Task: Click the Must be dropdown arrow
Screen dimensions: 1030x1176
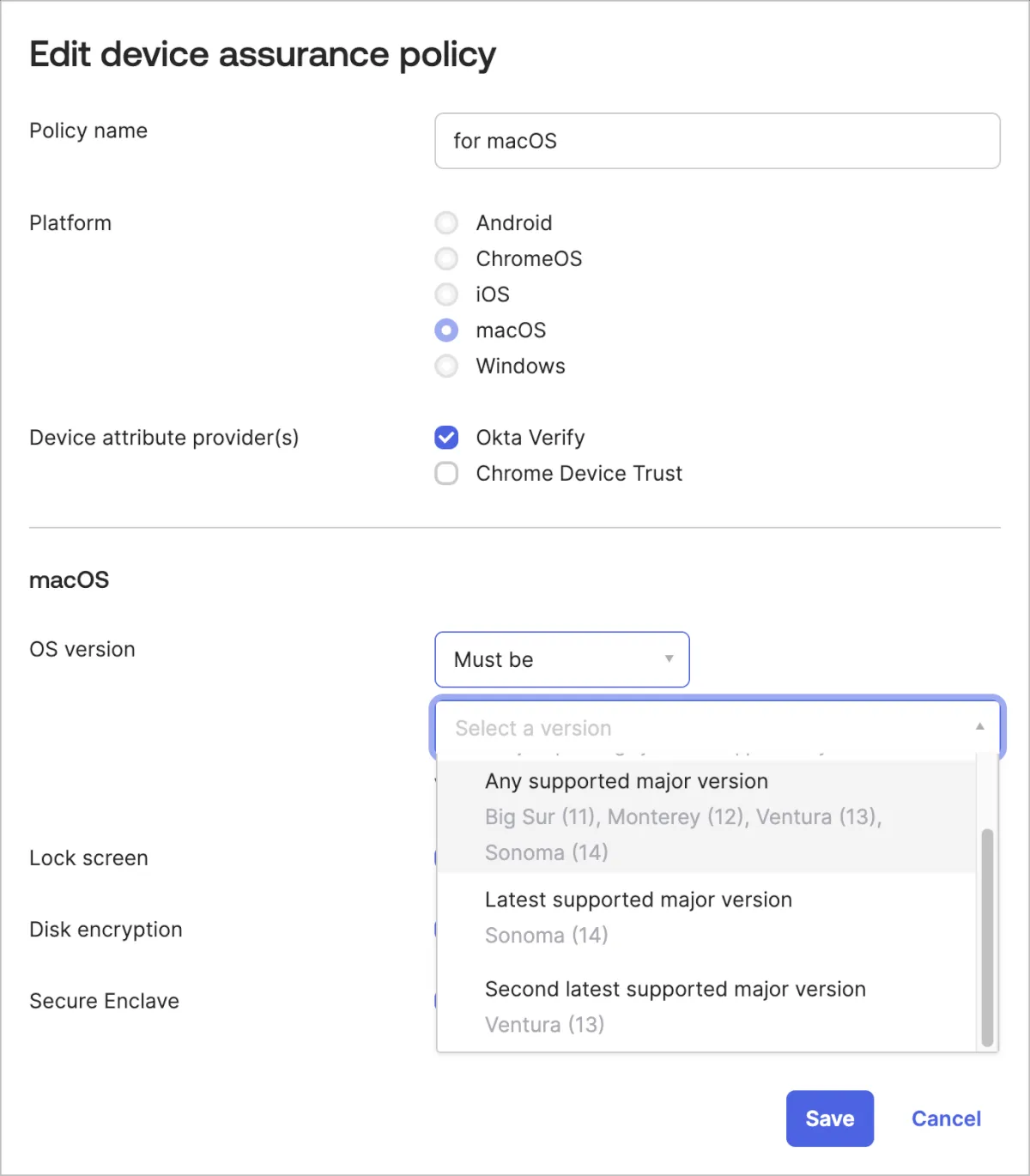Action: [669, 659]
